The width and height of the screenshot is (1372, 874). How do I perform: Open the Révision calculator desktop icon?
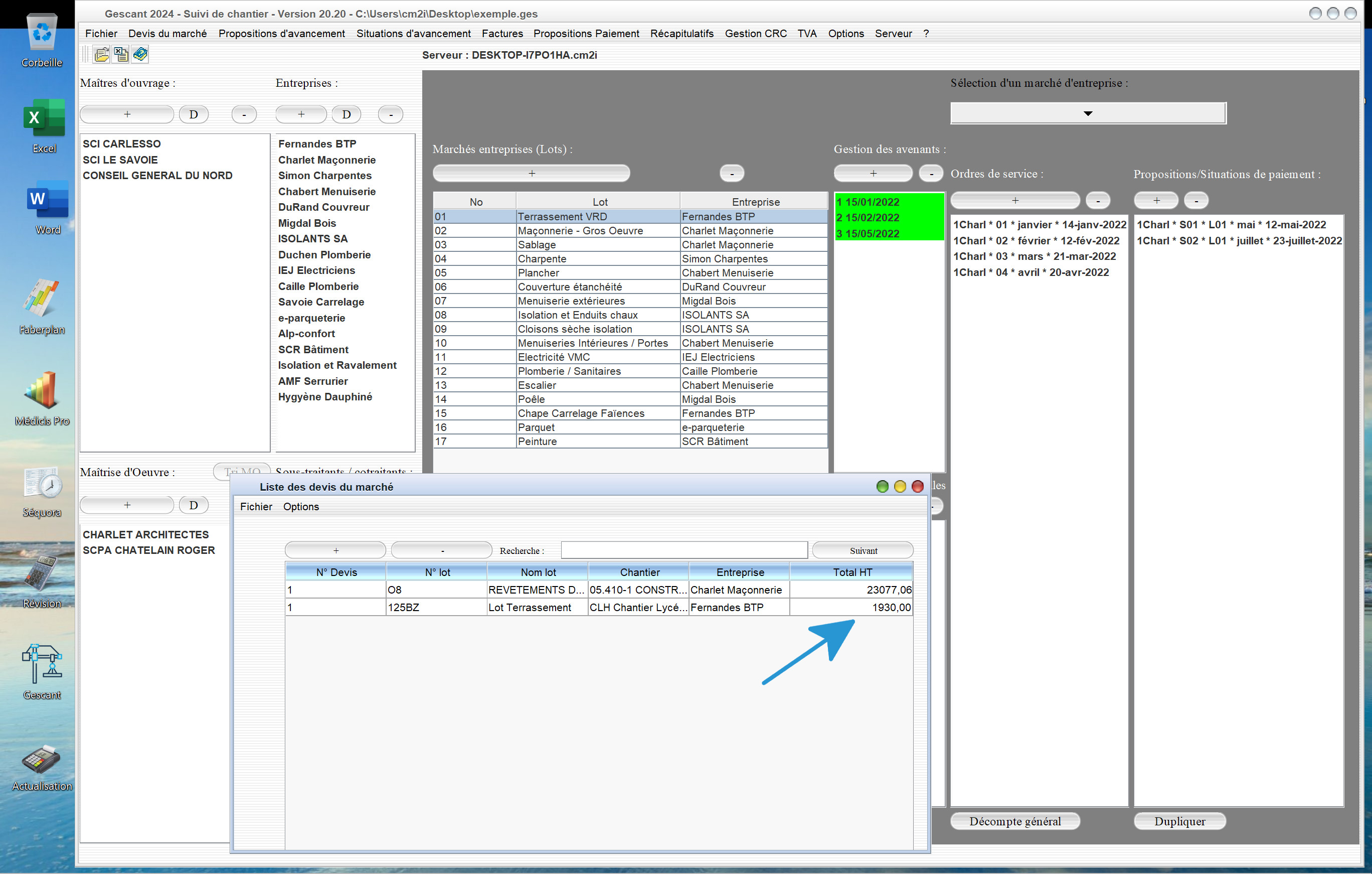42,581
